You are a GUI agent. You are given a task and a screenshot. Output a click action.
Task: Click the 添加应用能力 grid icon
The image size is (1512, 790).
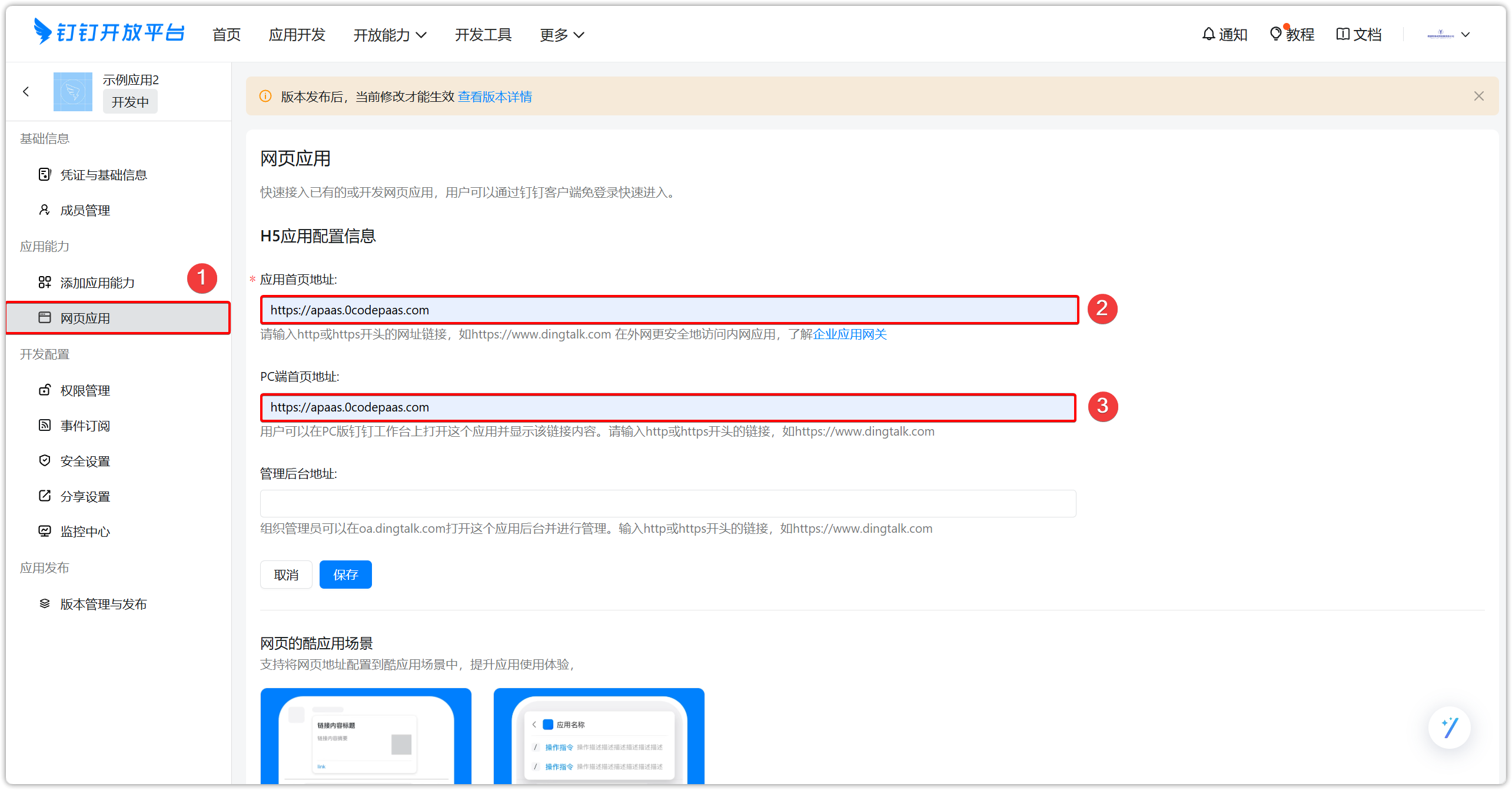click(x=45, y=283)
